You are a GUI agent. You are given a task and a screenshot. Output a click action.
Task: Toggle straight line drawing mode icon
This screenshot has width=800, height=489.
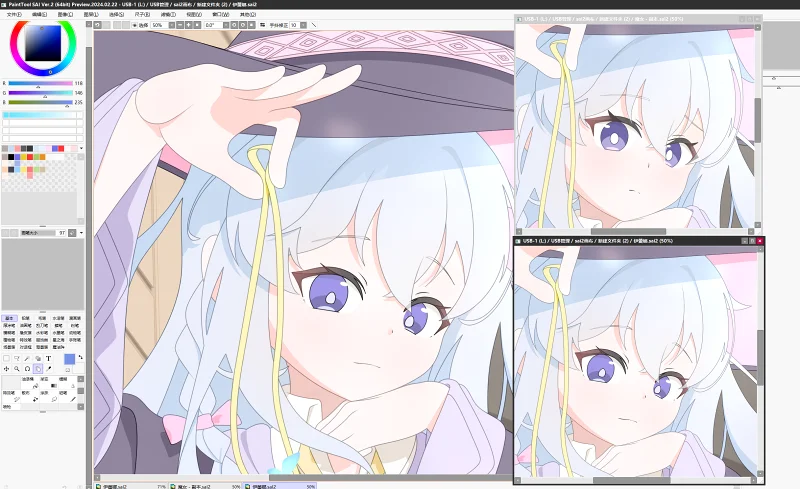pos(314,25)
